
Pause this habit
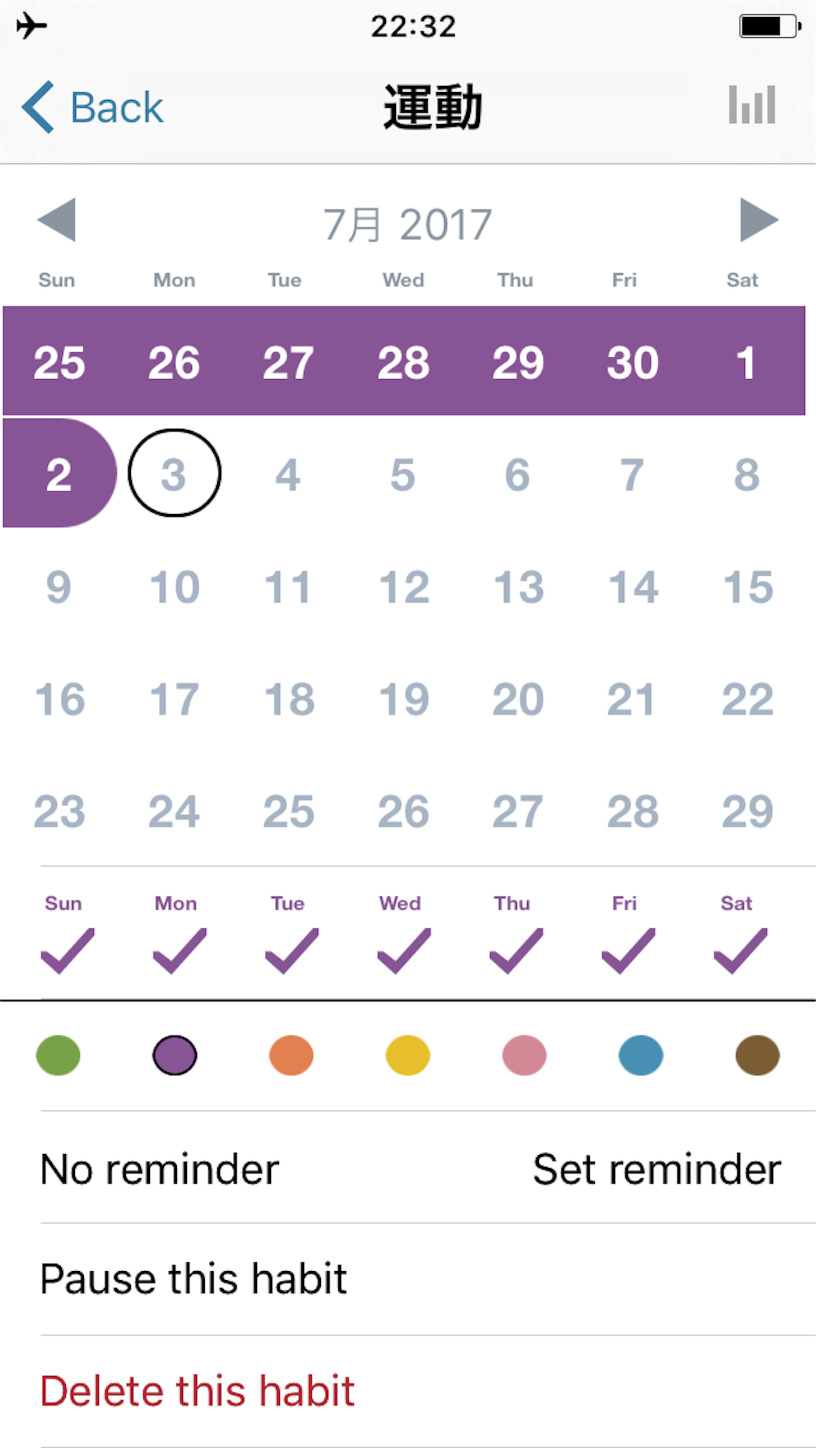[x=194, y=1279]
